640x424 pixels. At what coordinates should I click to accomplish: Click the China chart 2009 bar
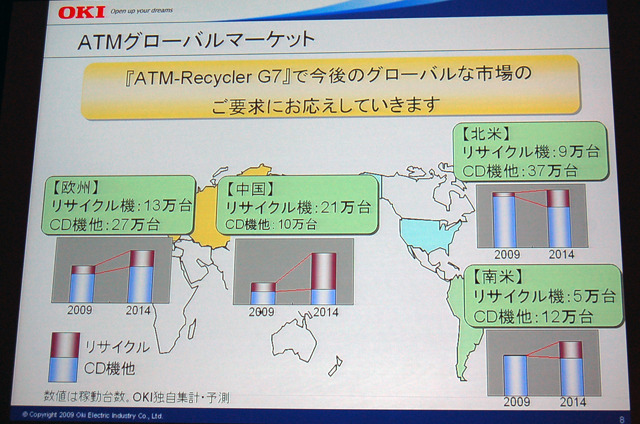point(263,293)
